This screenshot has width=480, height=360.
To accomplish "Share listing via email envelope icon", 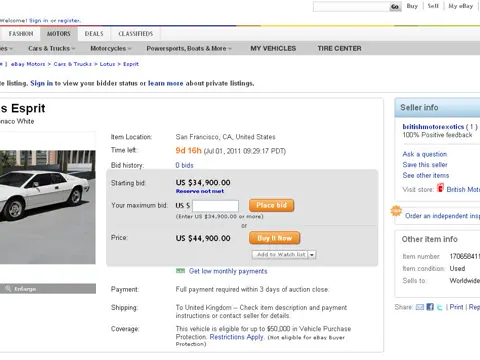I will pyautogui.click(x=420, y=307).
